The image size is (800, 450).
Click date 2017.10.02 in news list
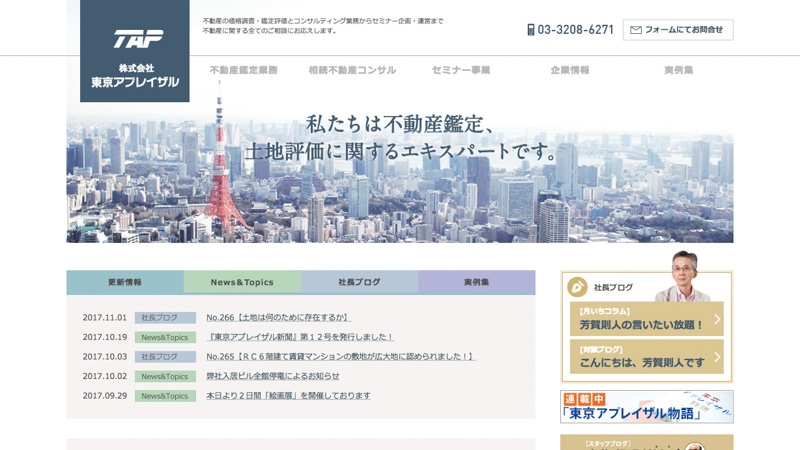click(x=105, y=376)
